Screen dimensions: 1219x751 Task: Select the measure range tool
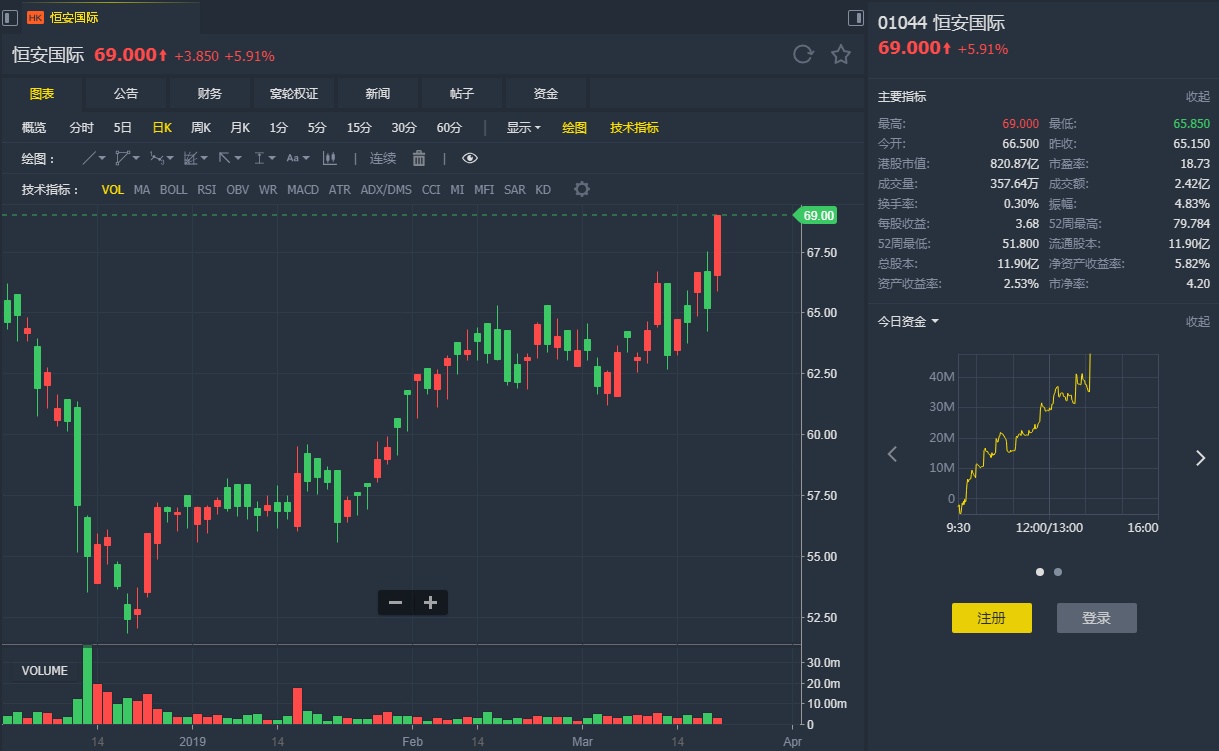click(259, 158)
